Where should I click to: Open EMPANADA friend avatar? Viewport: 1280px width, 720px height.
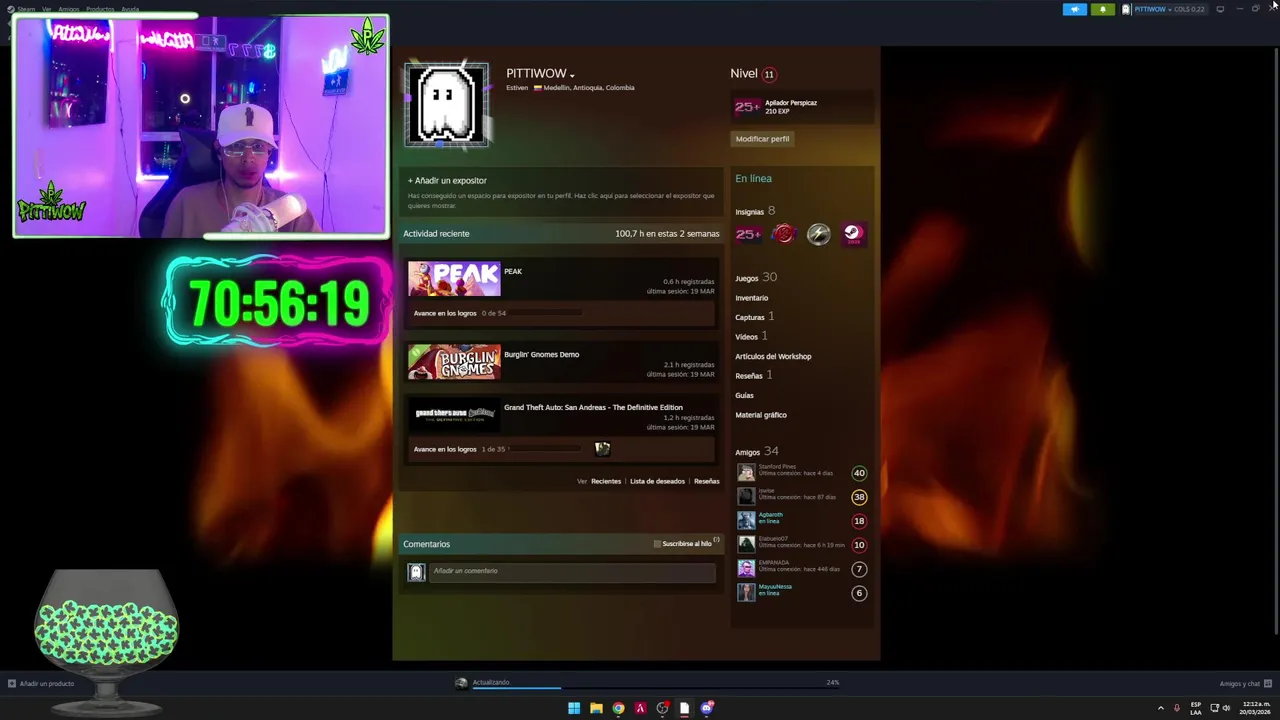click(x=746, y=569)
